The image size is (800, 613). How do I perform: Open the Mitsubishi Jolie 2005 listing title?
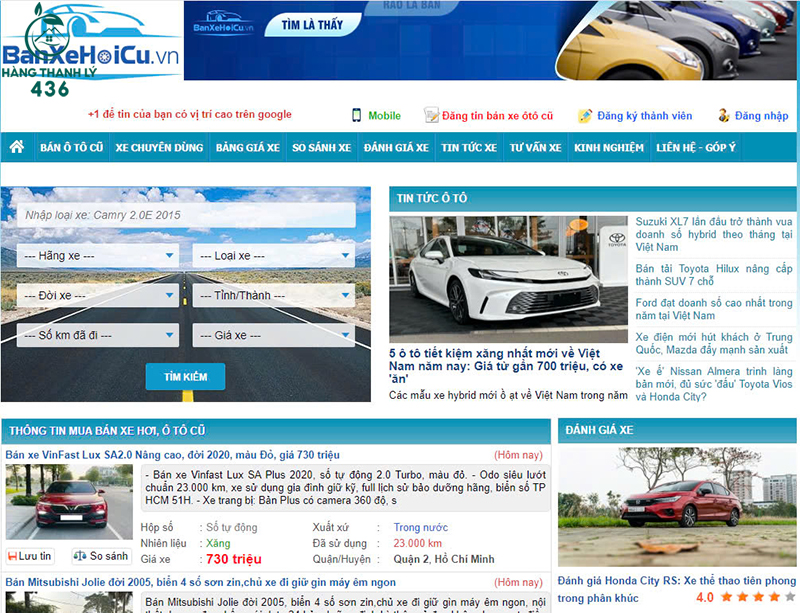click(x=201, y=582)
